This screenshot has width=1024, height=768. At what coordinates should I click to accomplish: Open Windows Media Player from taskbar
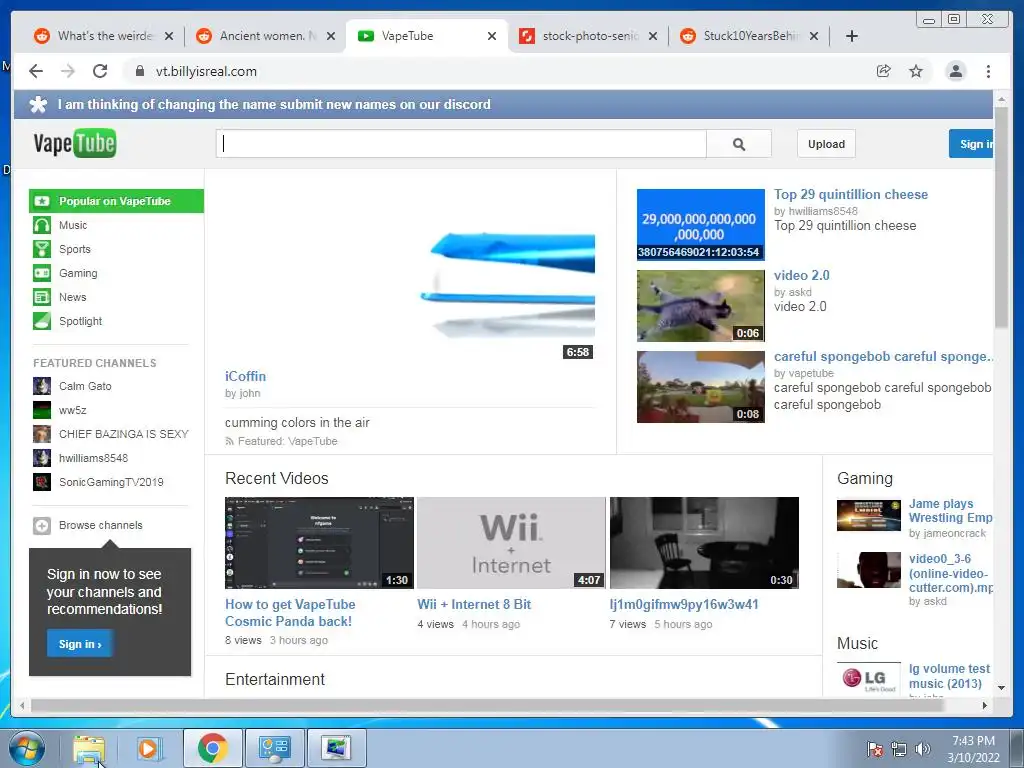tap(148, 748)
